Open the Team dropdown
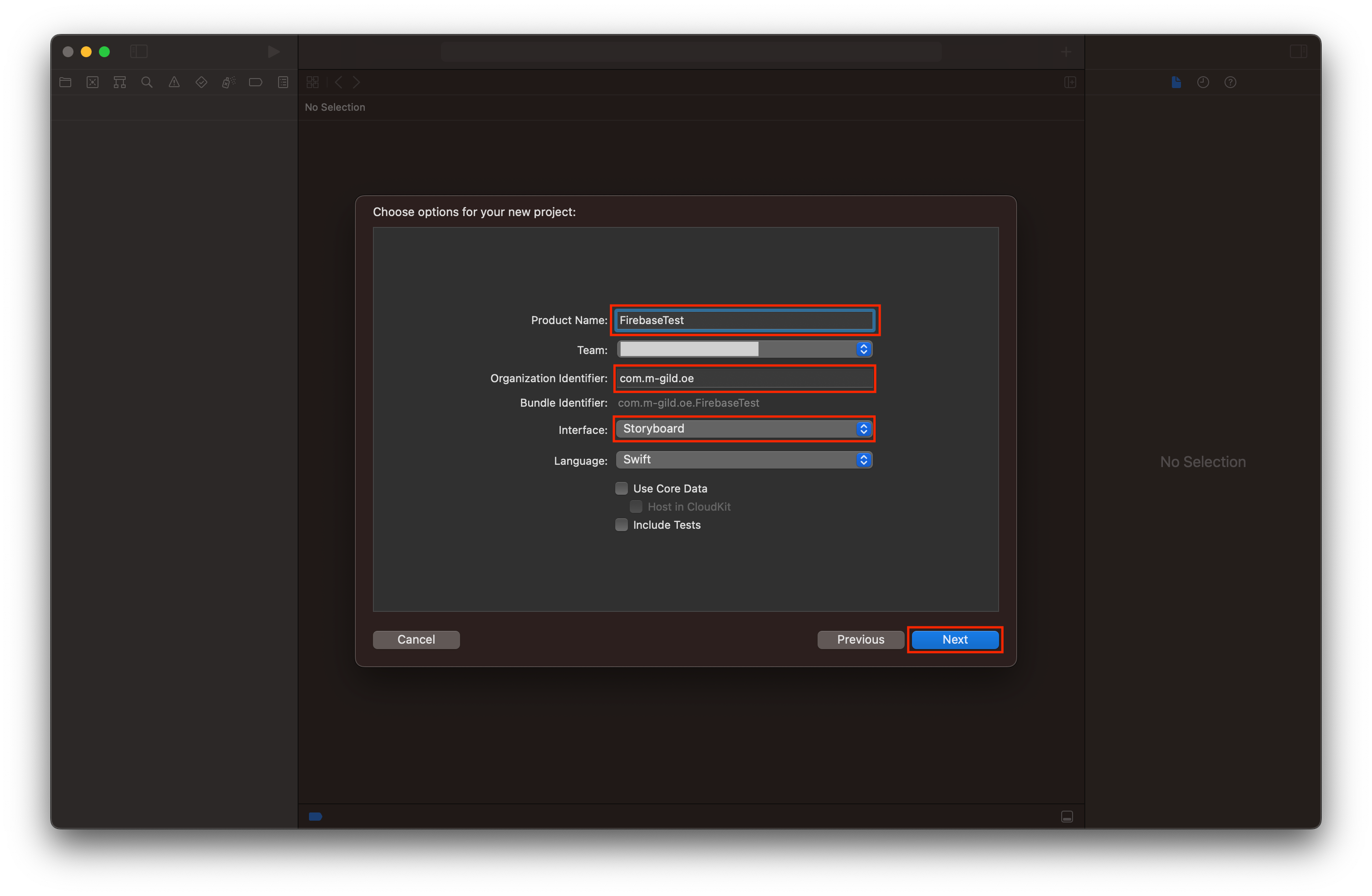Image resolution: width=1372 pixels, height=896 pixels. click(744, 350)
